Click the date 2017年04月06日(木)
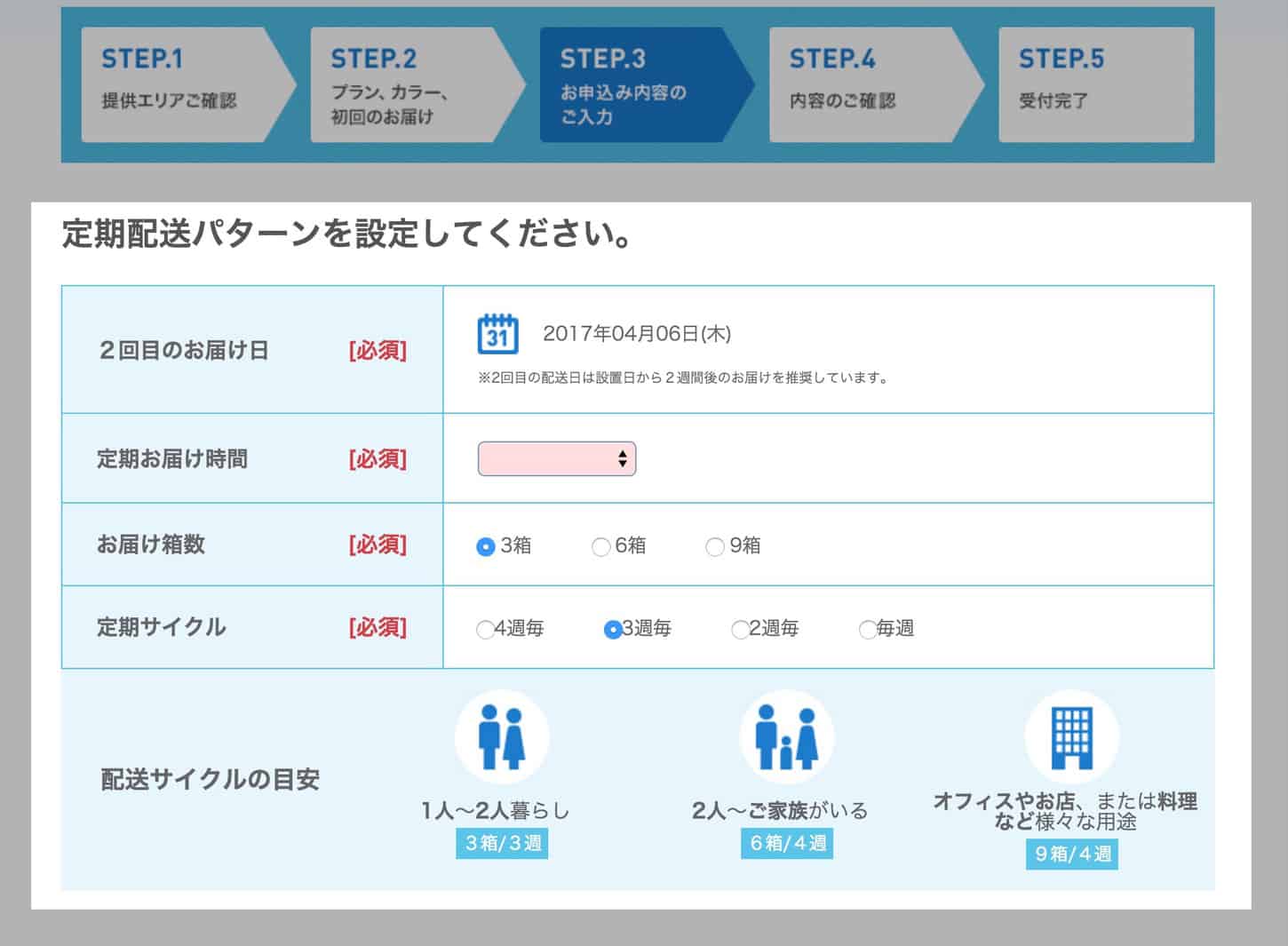1288x946 pixels. point(637,334)
